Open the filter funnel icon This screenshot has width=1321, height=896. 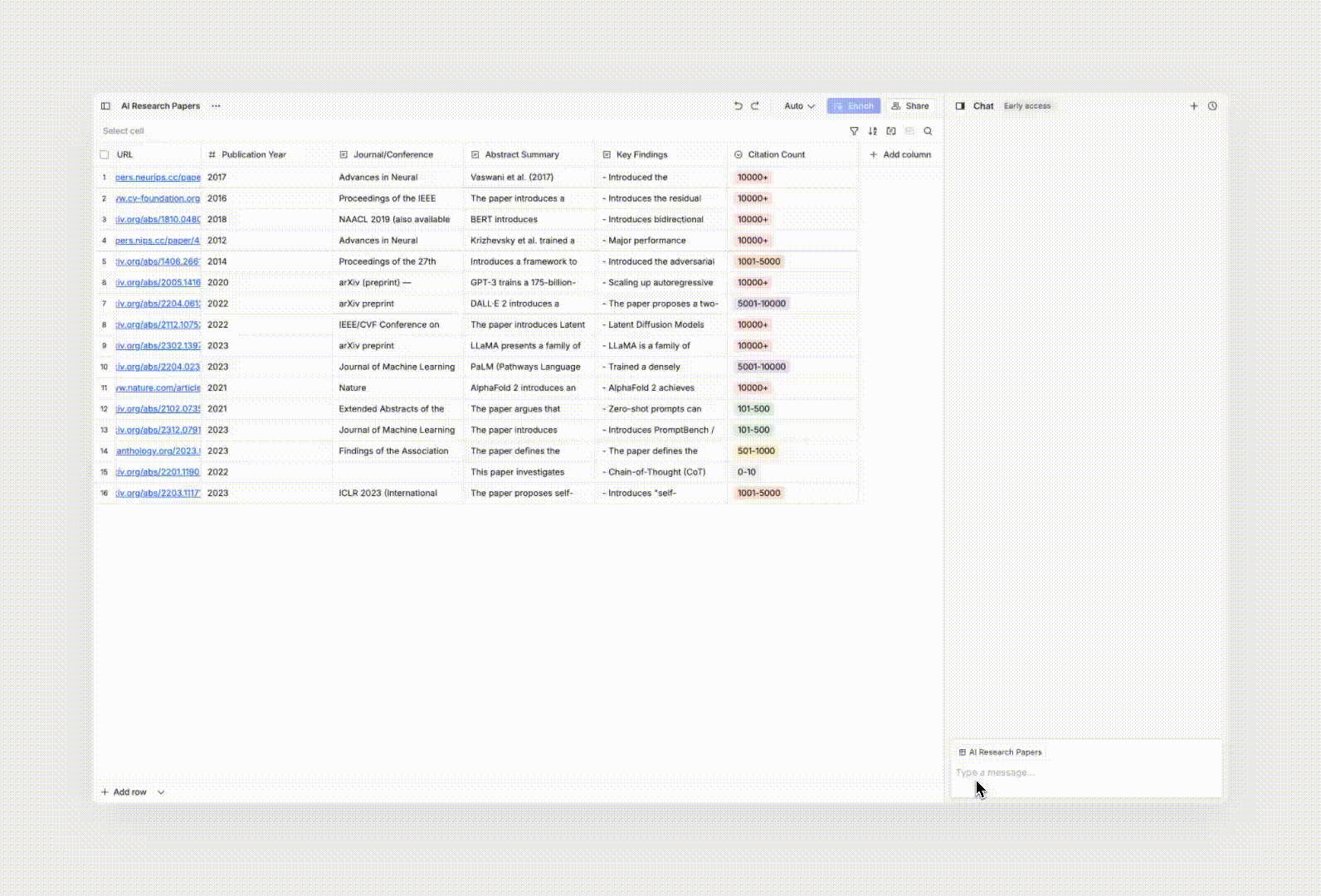click(x=854, y=131)
